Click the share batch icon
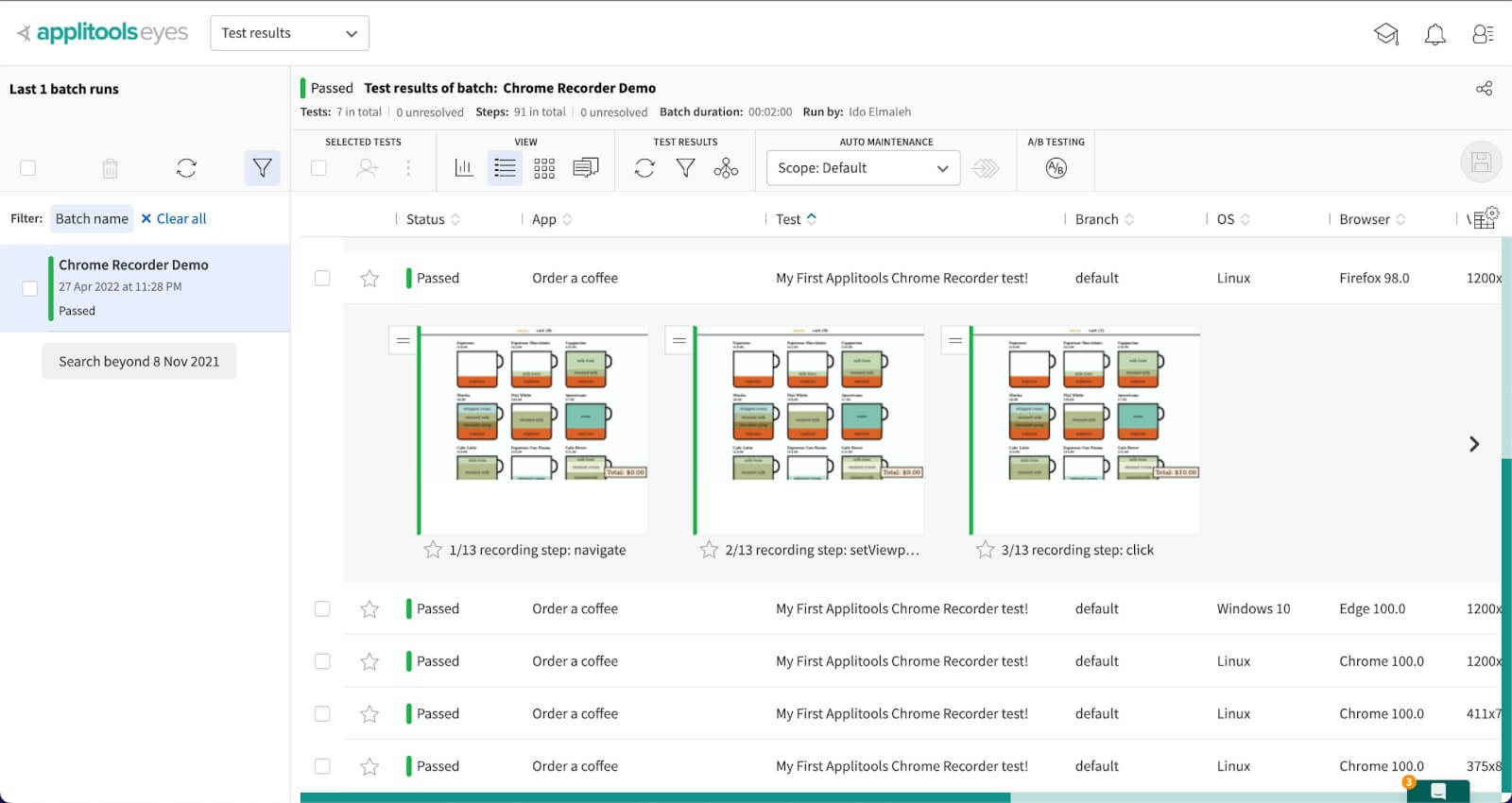Viewport: 1512px width, 803px height. coord(1484,89)
